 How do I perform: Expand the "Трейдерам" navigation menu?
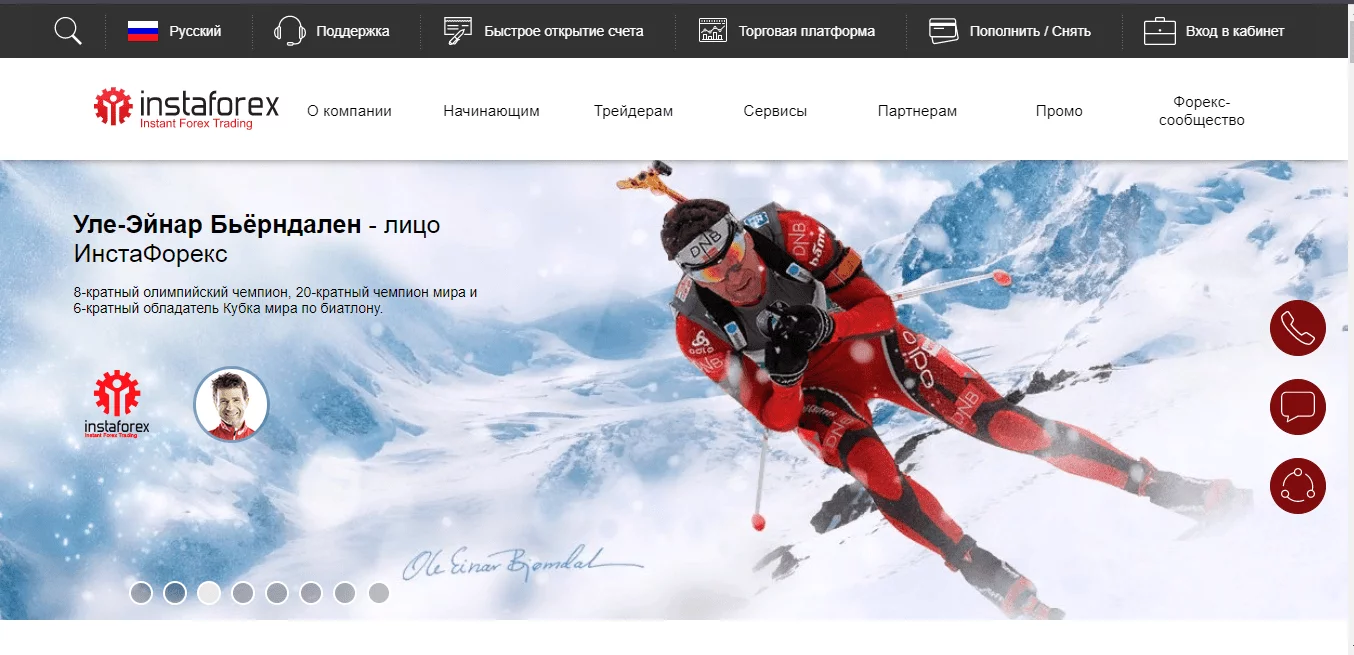tap(633, 111)
